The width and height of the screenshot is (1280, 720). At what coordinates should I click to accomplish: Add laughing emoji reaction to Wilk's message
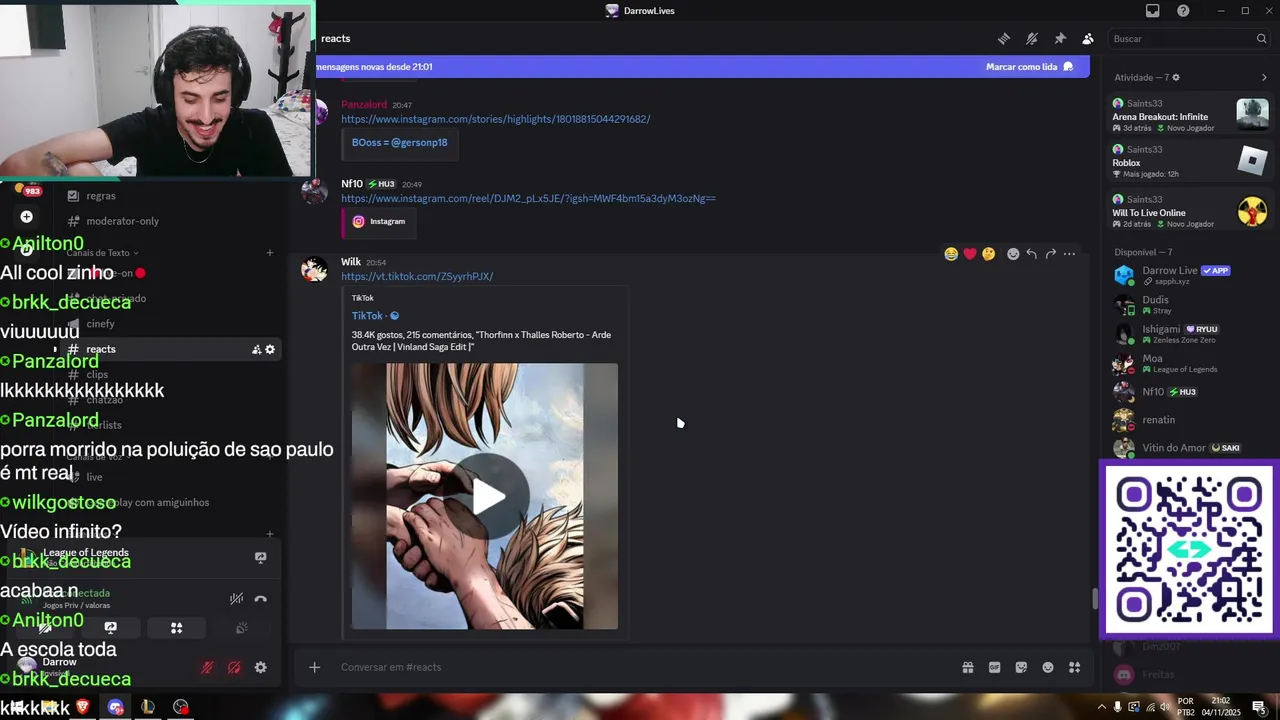point(951,254)
